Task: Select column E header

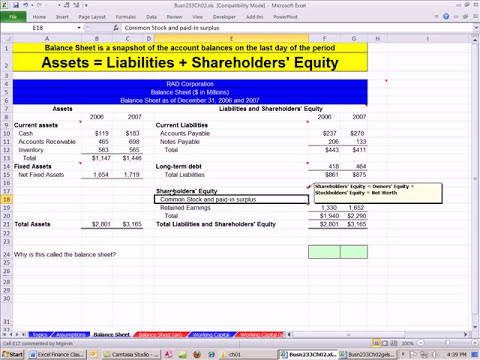Action: tap(231, 38)
